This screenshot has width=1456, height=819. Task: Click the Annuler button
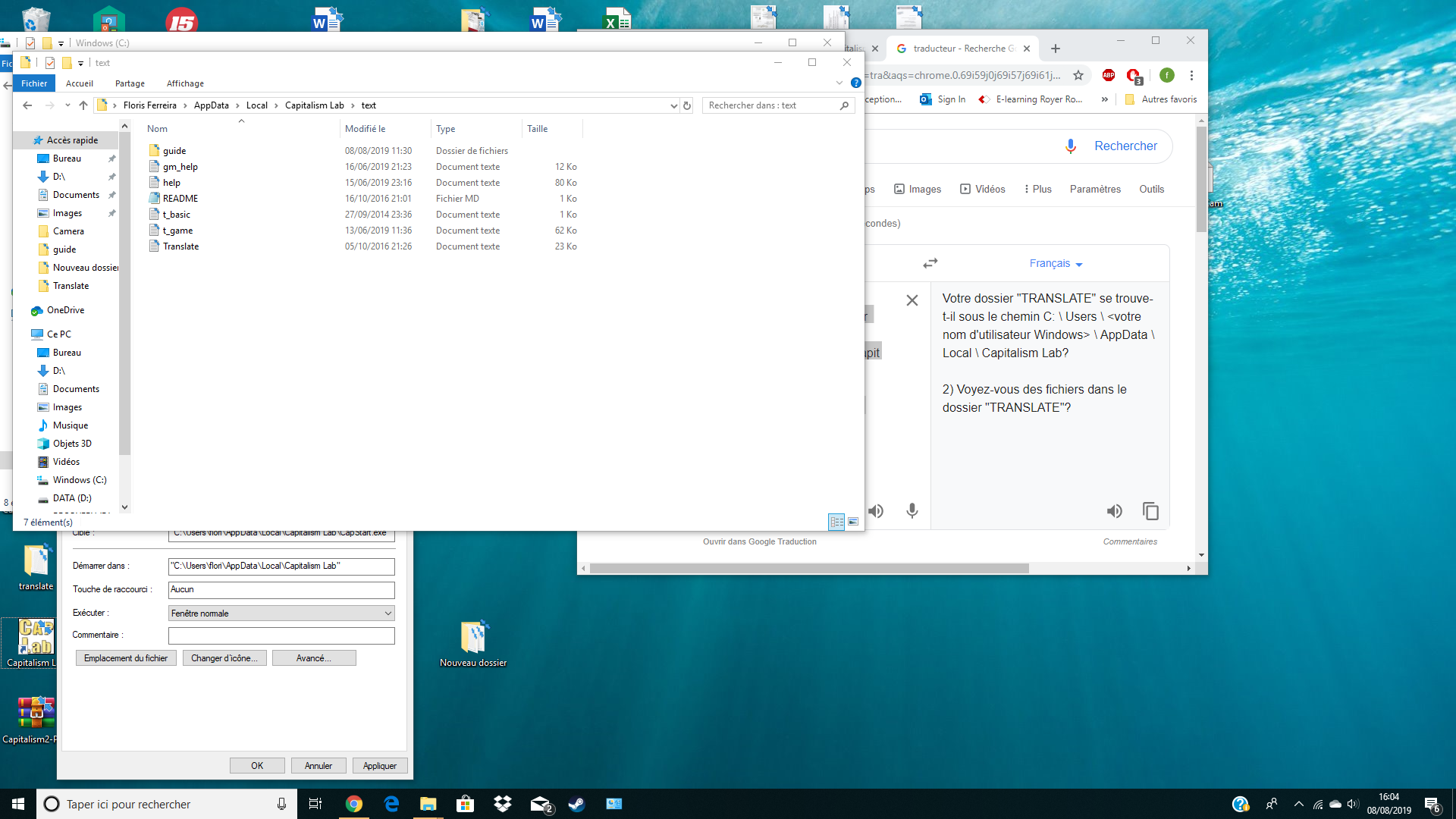pos(318,765)
